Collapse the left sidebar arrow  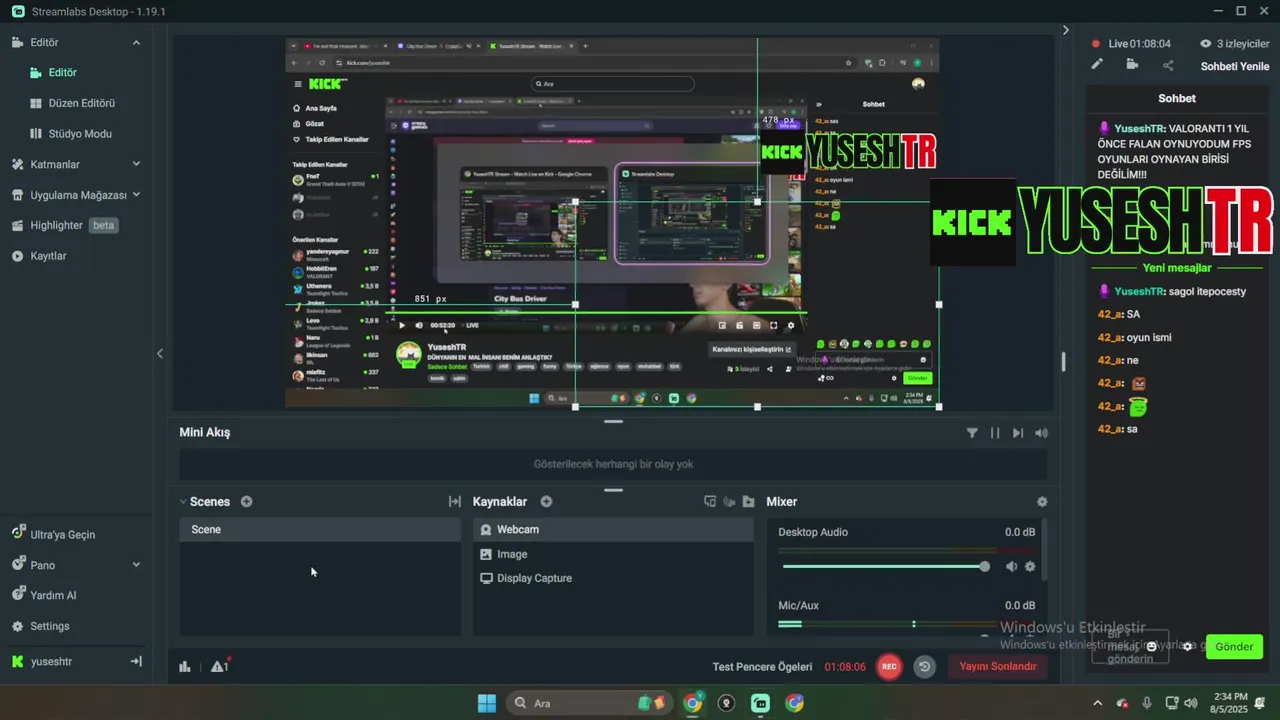click(160, 353)
